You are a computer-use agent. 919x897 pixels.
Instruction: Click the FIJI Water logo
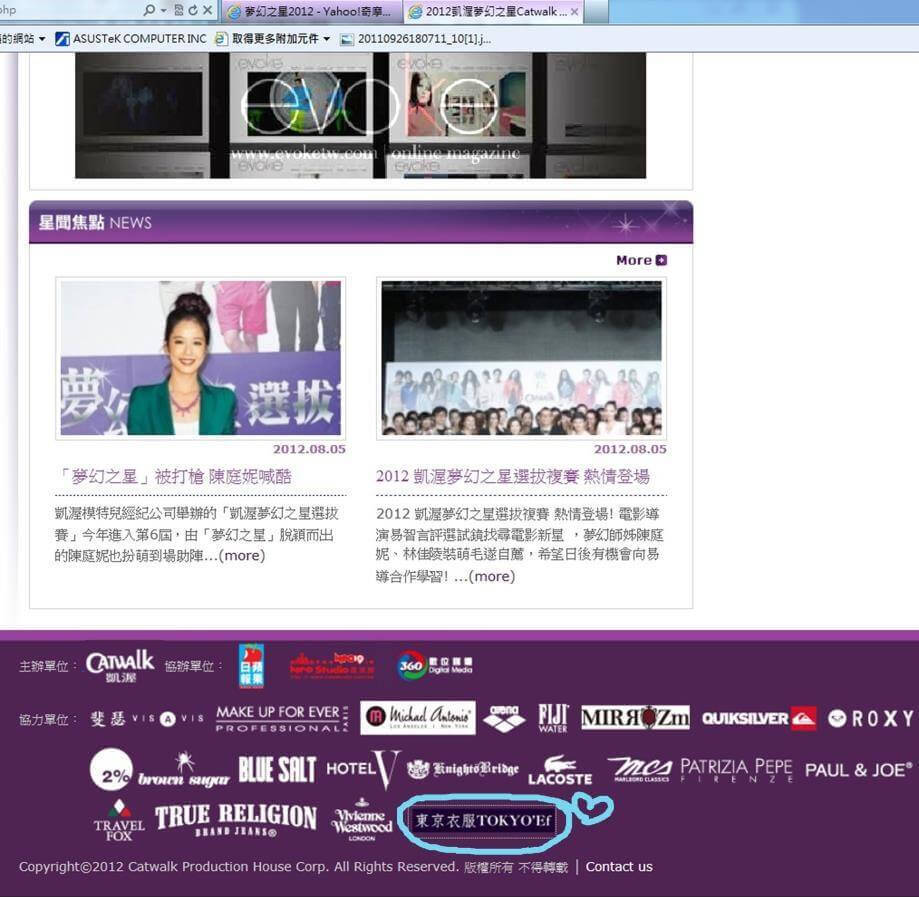[x=553, y=718]
